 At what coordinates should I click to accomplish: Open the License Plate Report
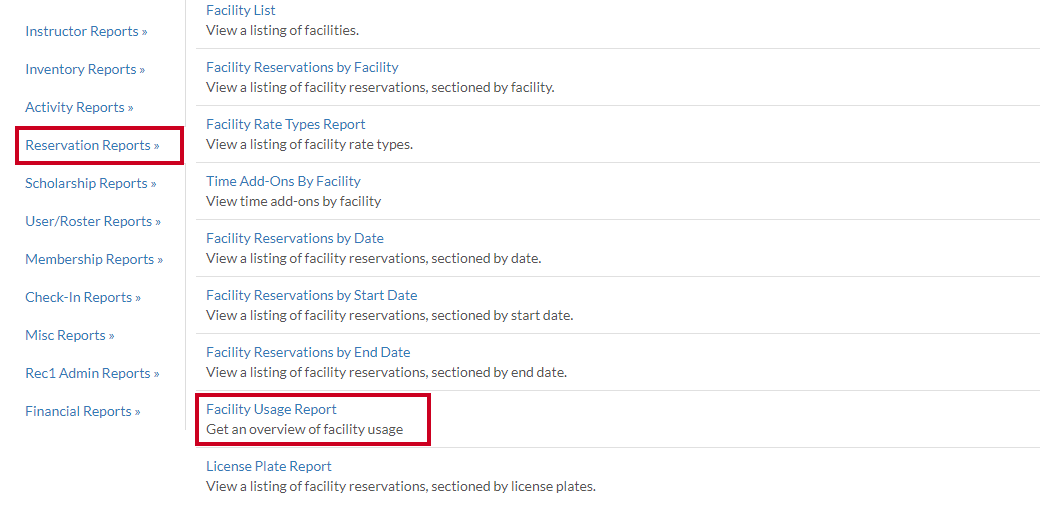269,466
